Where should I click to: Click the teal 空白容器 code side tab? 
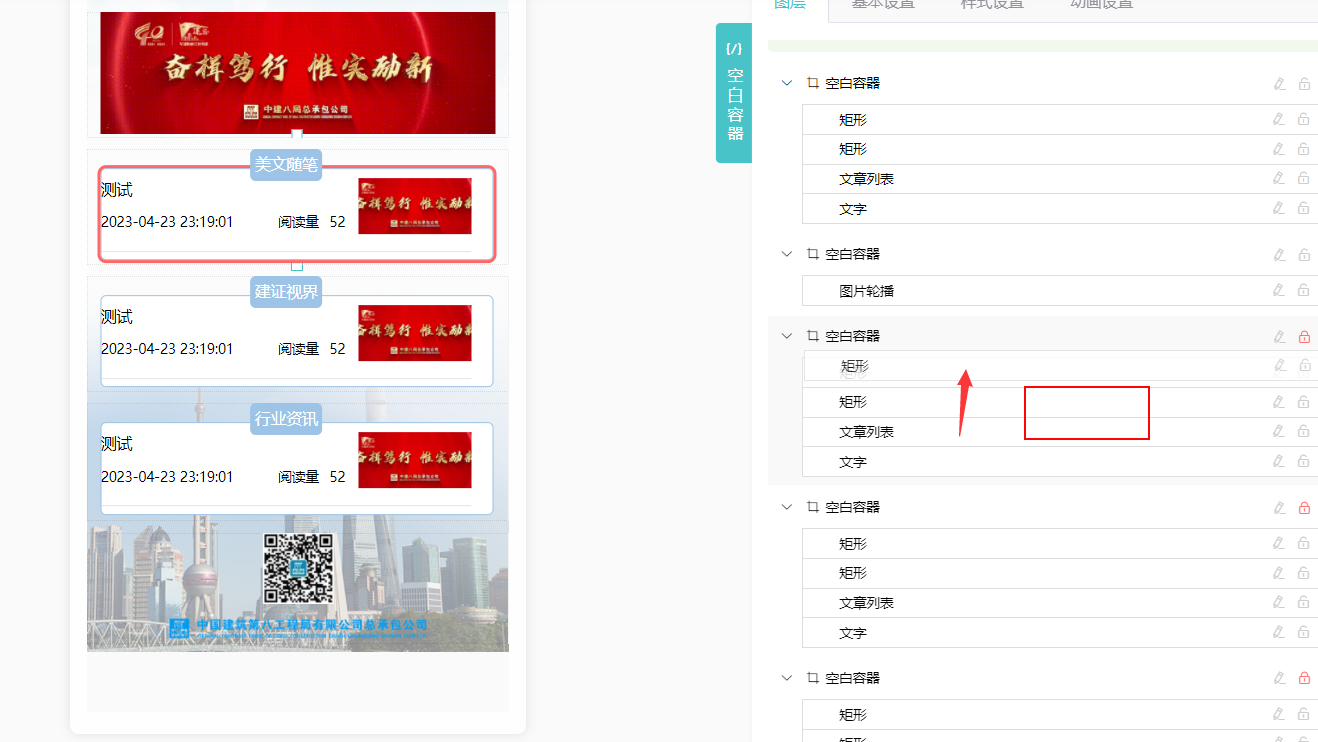tap(734, 93)
